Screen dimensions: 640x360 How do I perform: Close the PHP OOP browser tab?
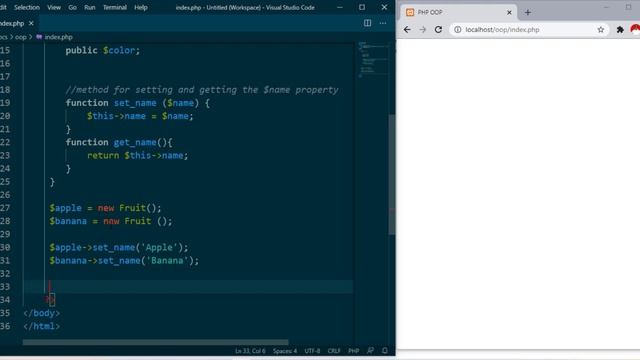click(x=509, y=13)
